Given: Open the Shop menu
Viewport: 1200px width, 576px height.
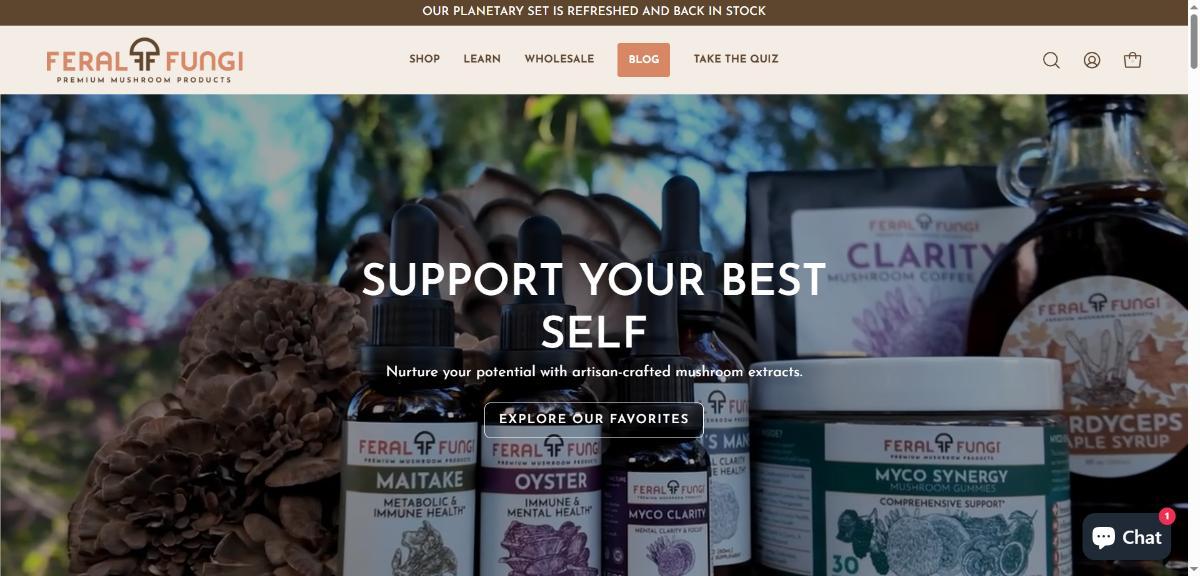Looking at the screenshot, I should click(424, 59).
